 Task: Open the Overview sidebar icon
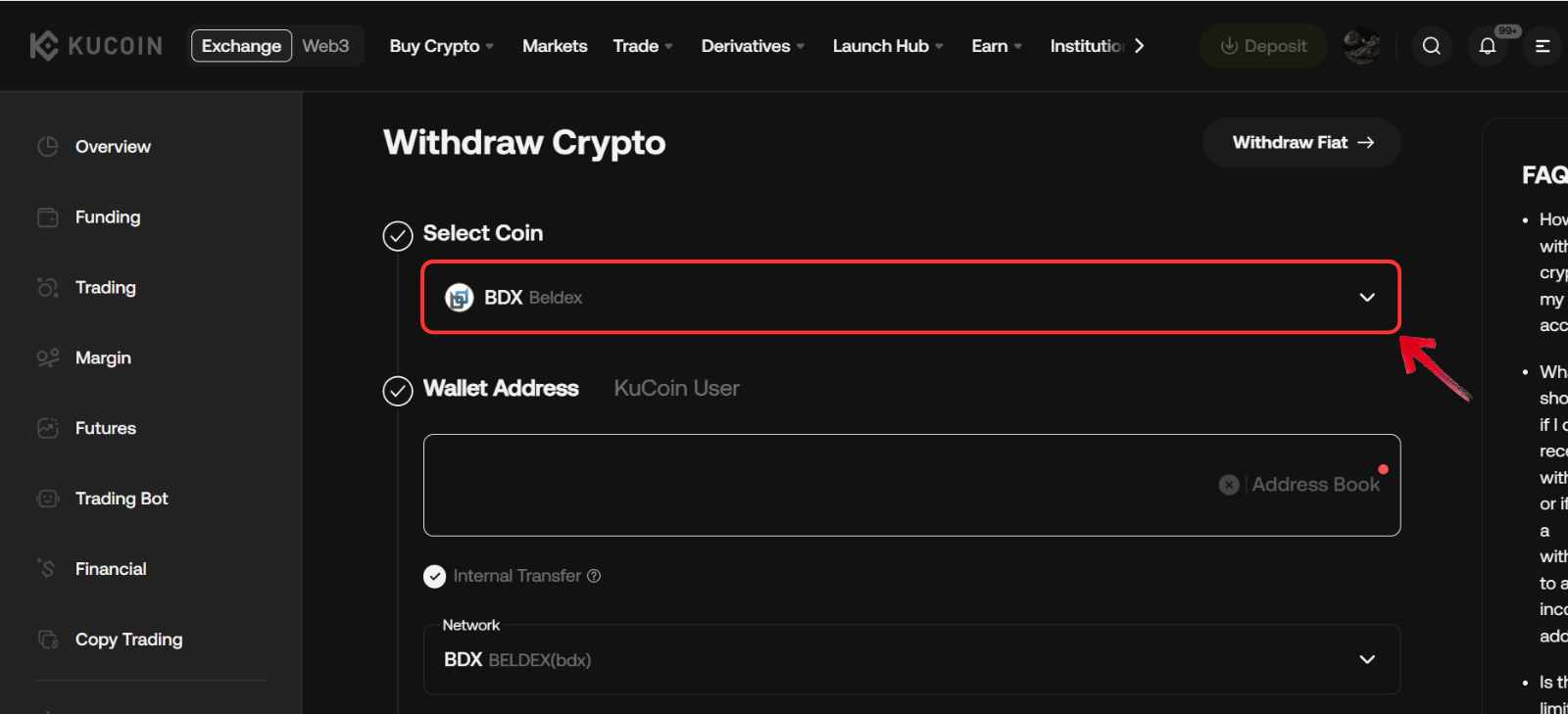(47, 146)
